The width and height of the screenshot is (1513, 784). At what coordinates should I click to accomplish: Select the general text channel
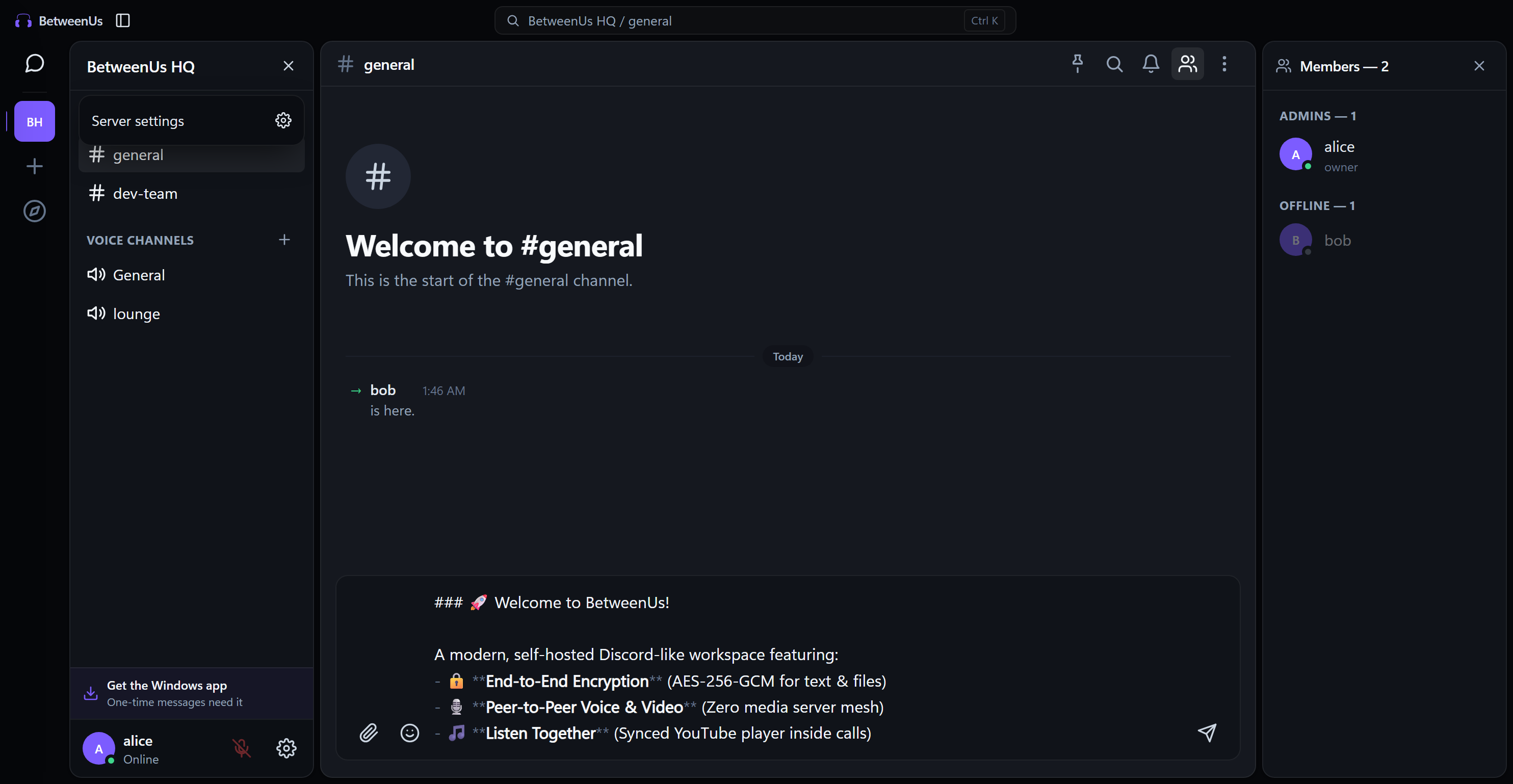point(192,155)
